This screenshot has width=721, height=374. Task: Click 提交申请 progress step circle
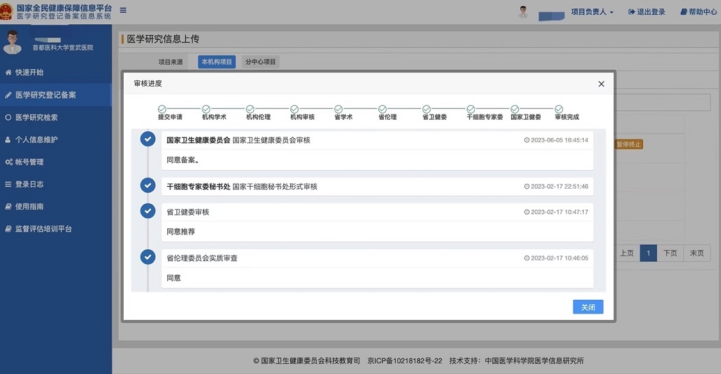[x=162, y=109]
